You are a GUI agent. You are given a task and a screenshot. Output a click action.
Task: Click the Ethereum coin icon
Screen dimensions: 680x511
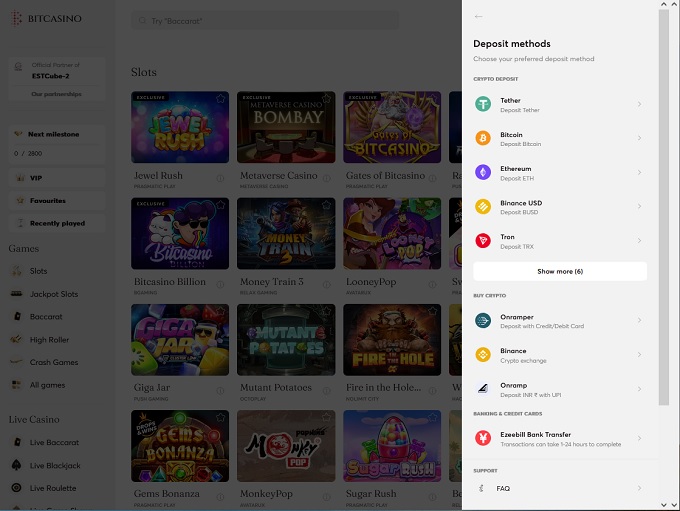pyautogui.click(x=483, y=172)
